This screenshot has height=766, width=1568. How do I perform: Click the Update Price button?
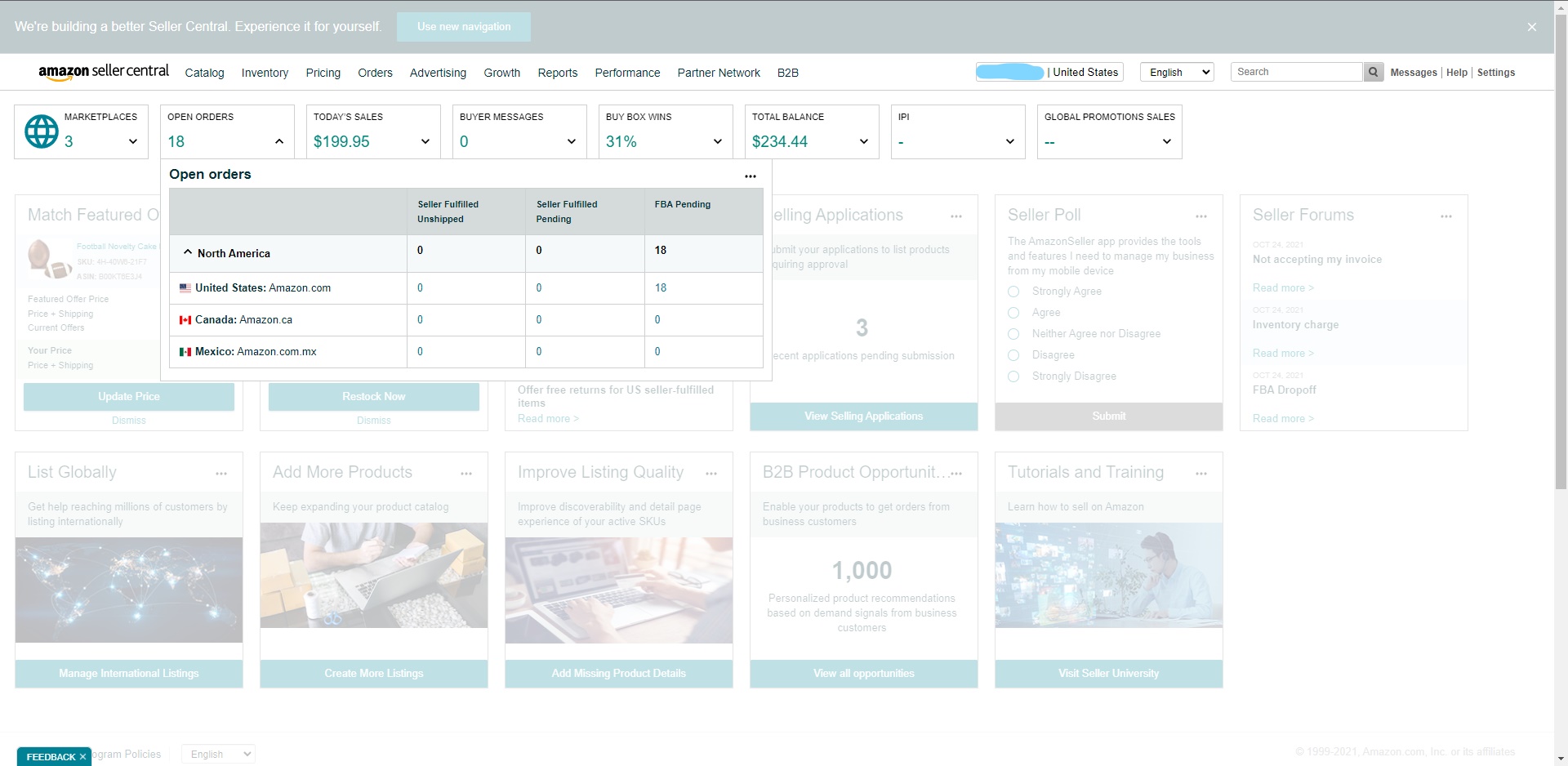click(129, 397)
